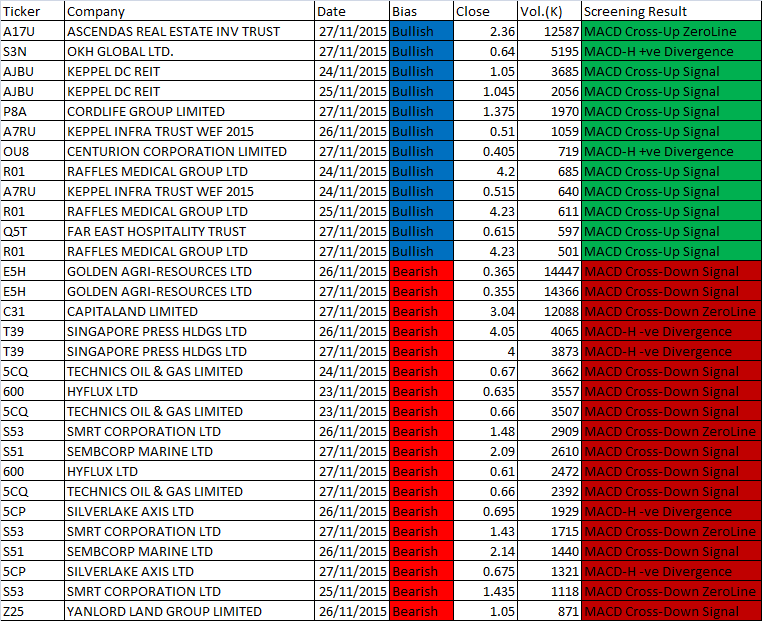Screen dimensions: 762x621
Task: Select ticker cell C31
Action: click(32, 311)
